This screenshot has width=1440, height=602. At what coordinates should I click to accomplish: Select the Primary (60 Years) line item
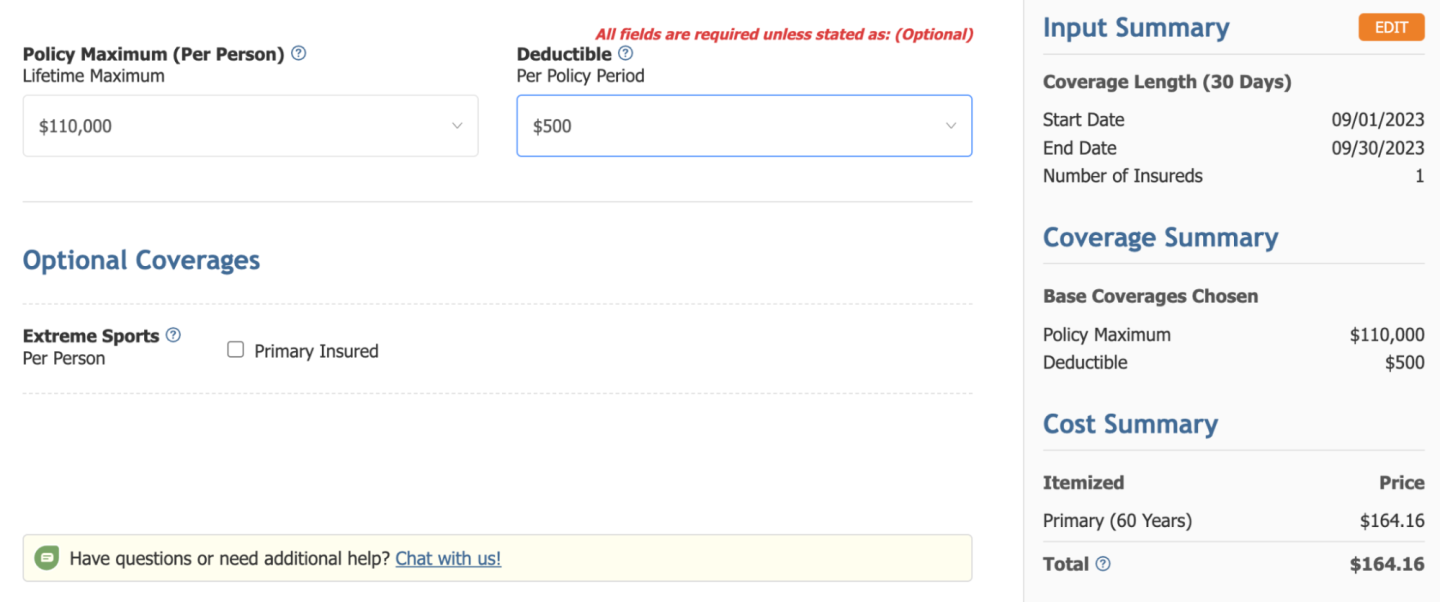pyautogui.click(x=1117, y=520)
